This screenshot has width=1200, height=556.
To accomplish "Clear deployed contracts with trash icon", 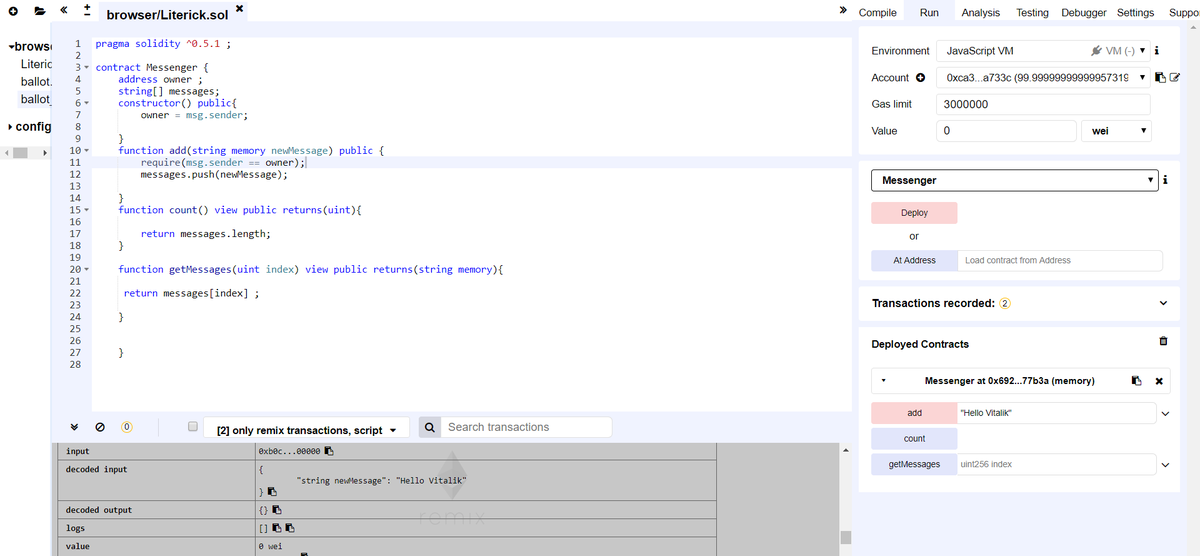I will pyautogui.click(x=1163, y=341).
